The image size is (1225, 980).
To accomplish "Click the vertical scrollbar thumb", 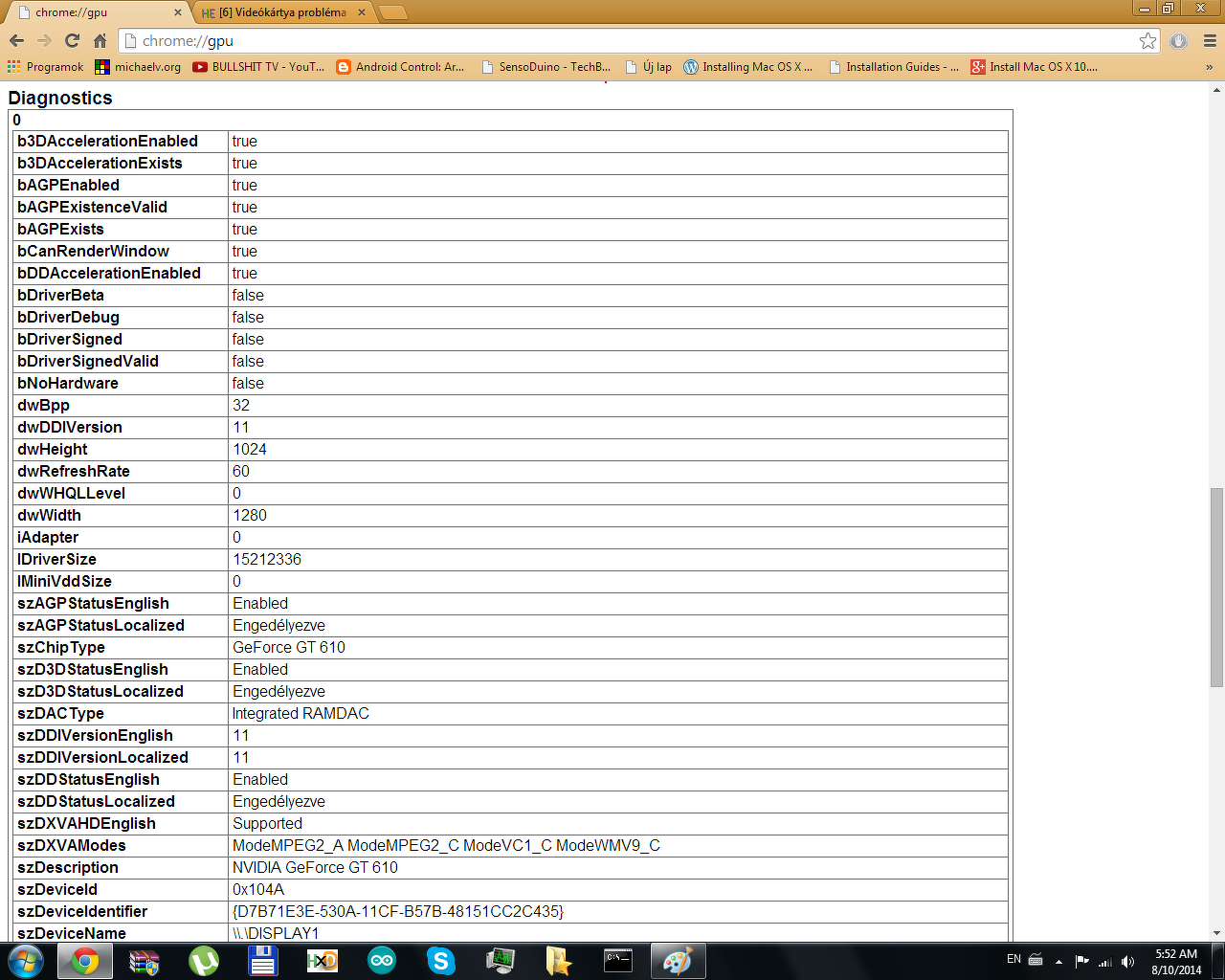I will pyautogui.click(x=1216, y=588).
